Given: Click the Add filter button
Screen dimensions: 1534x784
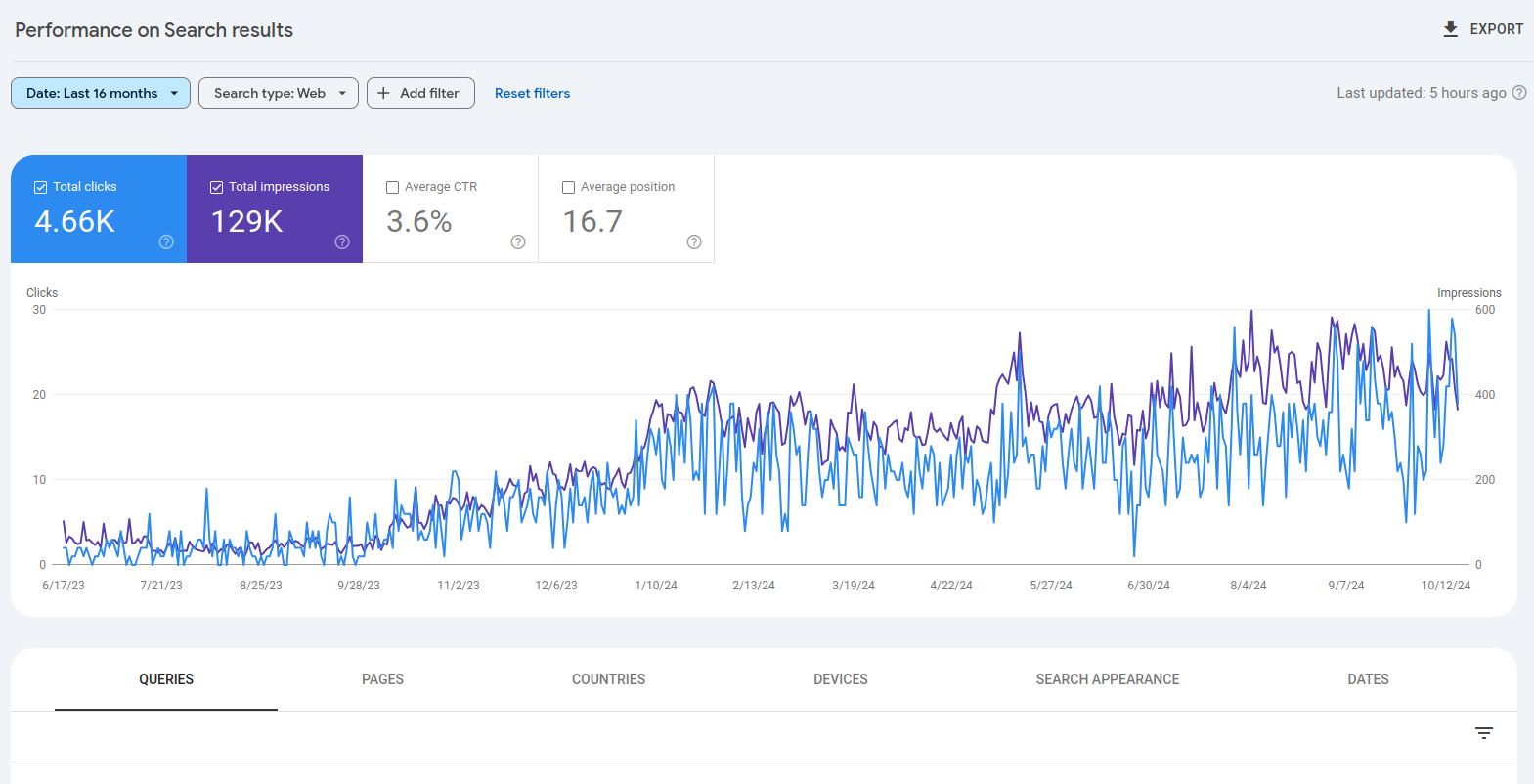Looking at the screenshot, I should point(420,93).
